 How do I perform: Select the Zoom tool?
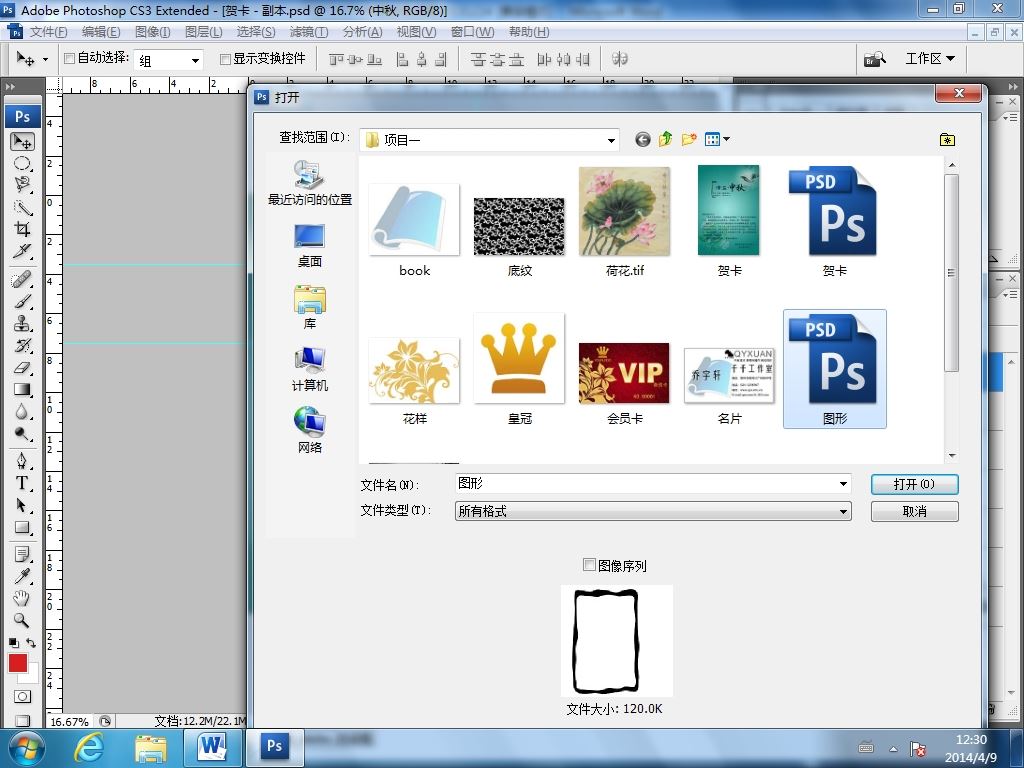pyautogui.click(x=22, y=620)
